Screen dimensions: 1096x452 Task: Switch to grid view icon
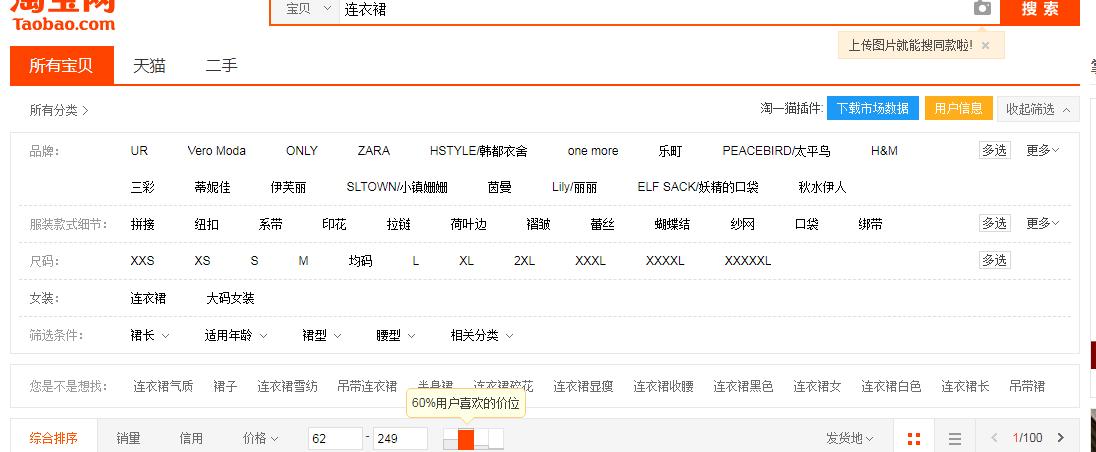tap(914, 439)
